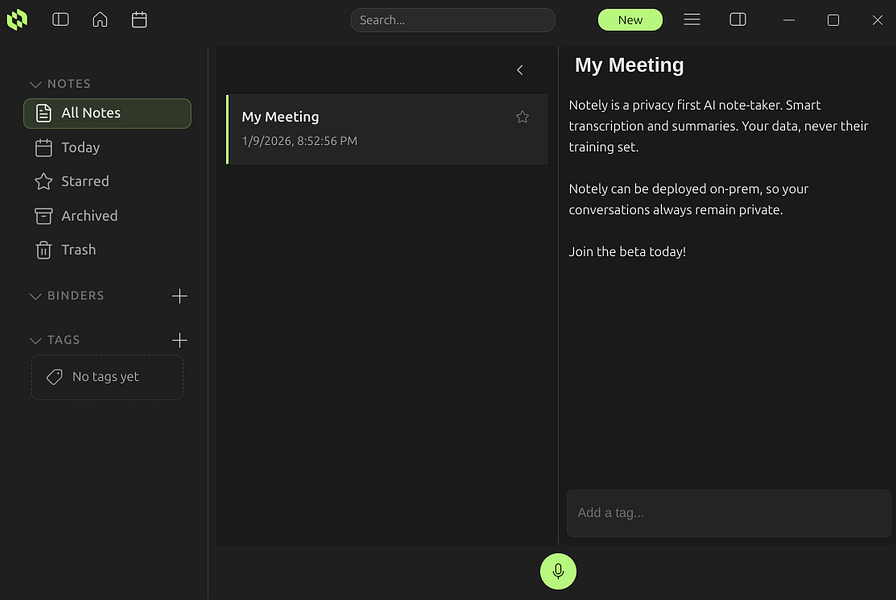
Task: Open the Today notes view
Action: 107,147
